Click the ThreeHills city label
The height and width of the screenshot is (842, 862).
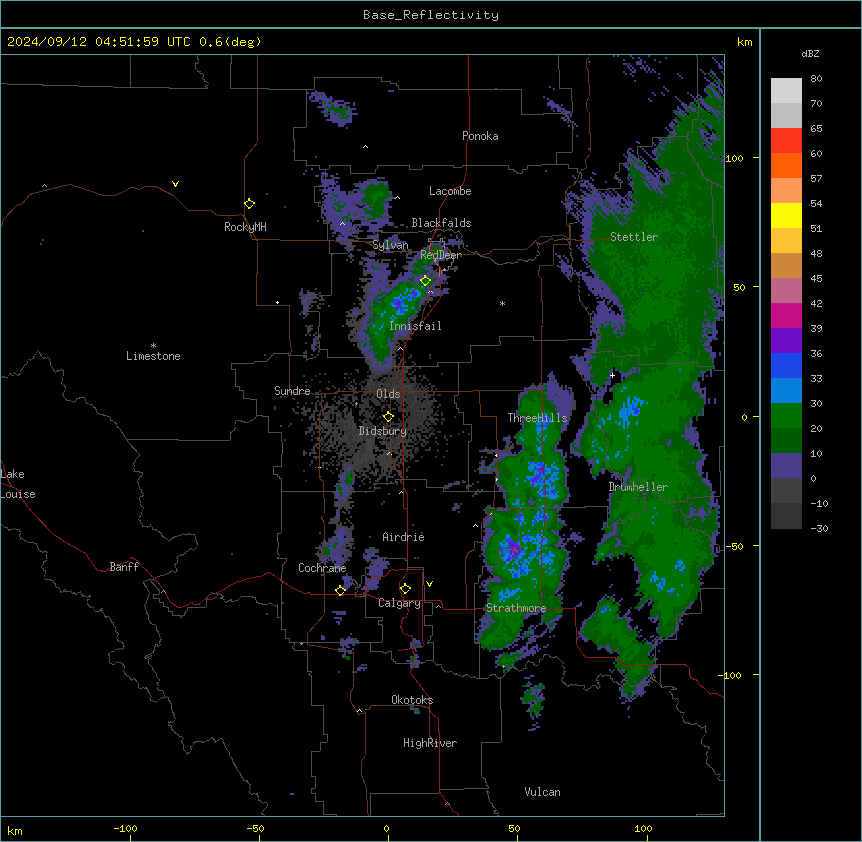pyautogui.click(x=537, y=418)
